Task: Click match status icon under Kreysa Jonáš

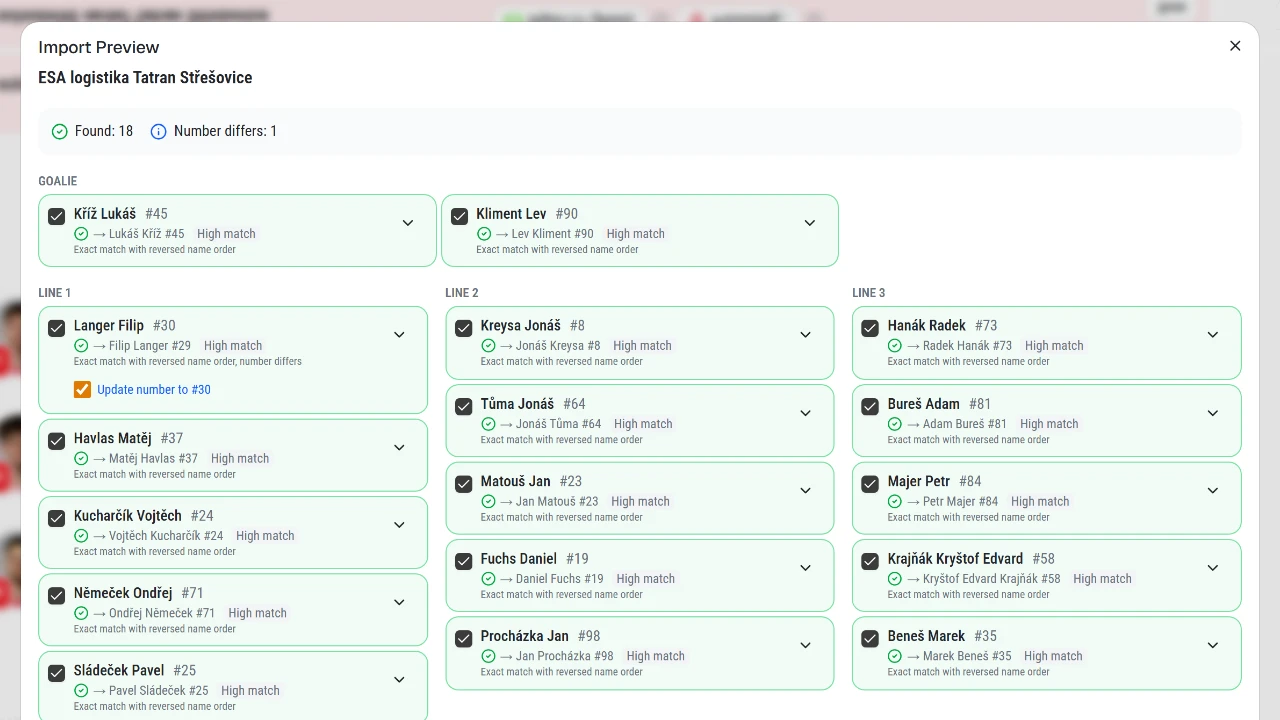Action: (x=488, y=346)
